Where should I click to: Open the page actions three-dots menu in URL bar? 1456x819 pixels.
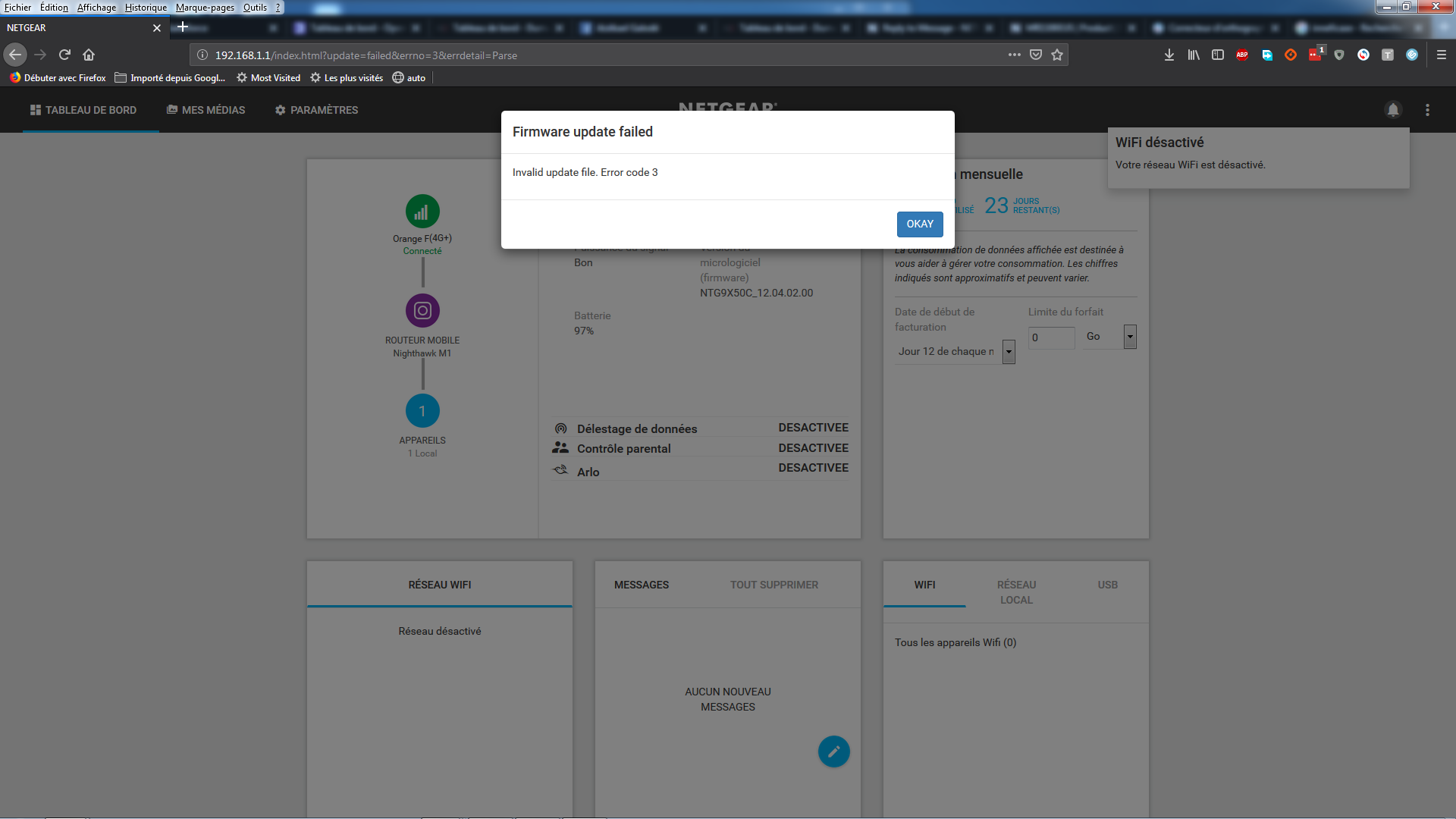click(x=1014, y=55)
